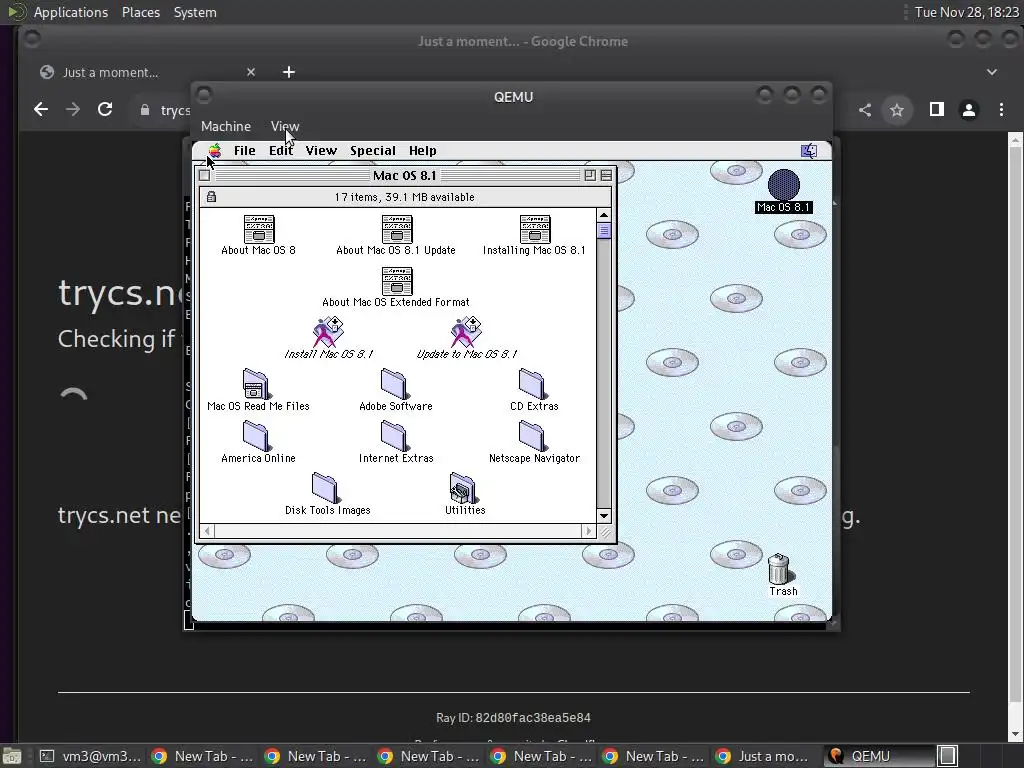This screenshot has height=768, width=1024.
Task: Click the Ray ID text on page
Action: tap(513, 718)
